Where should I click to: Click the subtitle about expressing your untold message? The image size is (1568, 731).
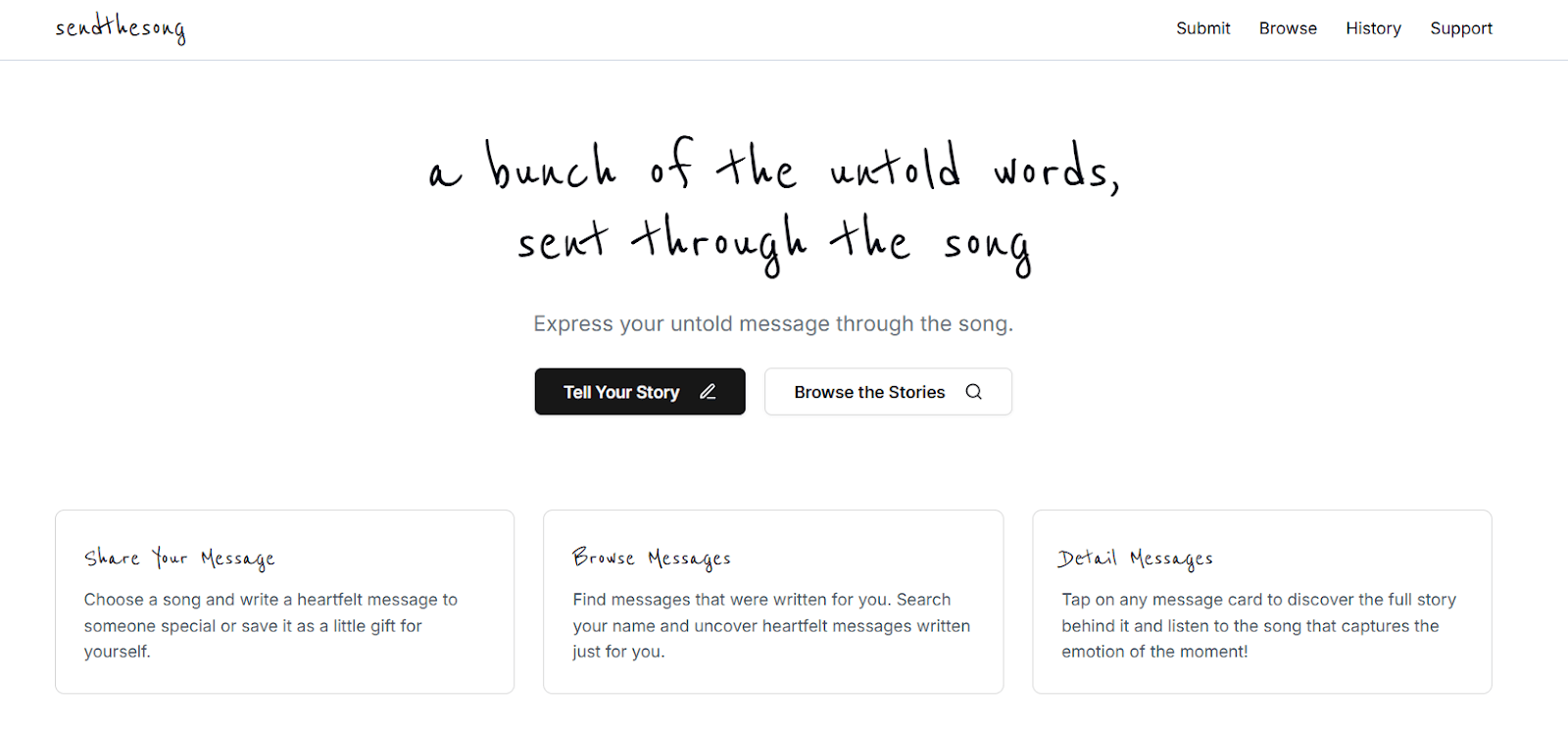pyautogui.click(x=773, y=323)
